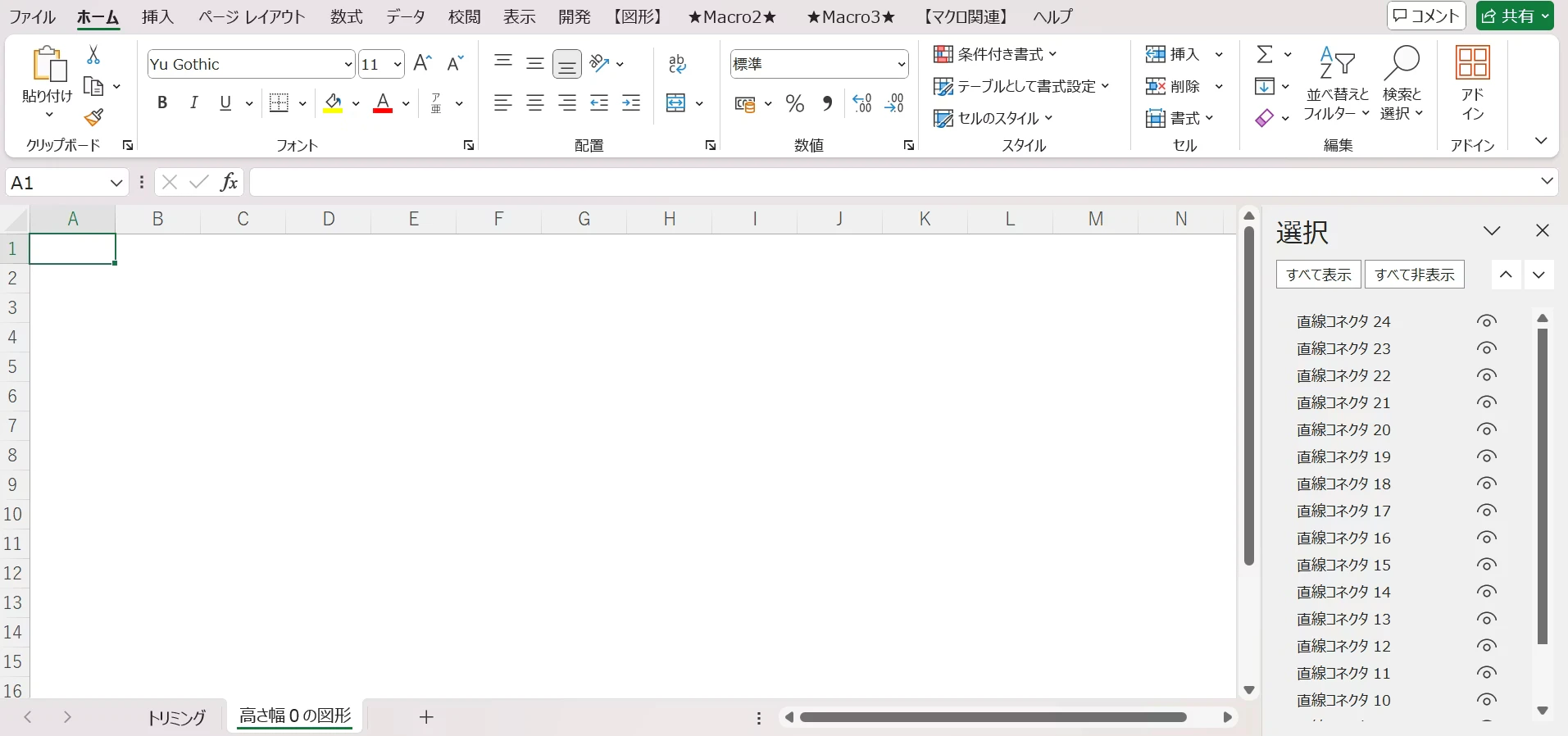
Task: Toggle visibility of 直線コネクタ 24
Action: [1487, 321]
